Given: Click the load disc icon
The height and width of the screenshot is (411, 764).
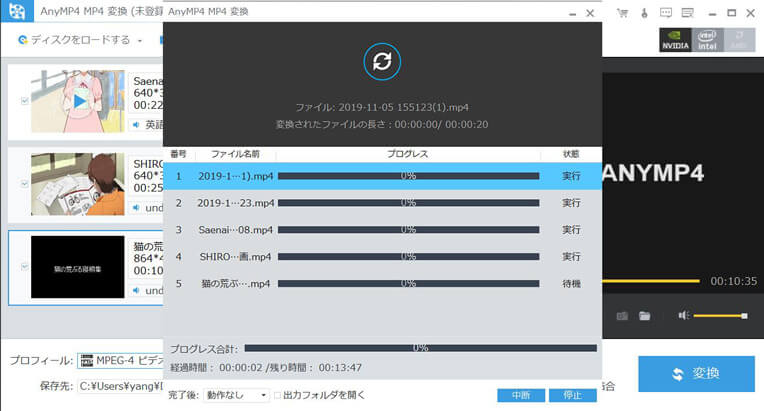Looking at the screenshot, I should click(x=22, y=40).
